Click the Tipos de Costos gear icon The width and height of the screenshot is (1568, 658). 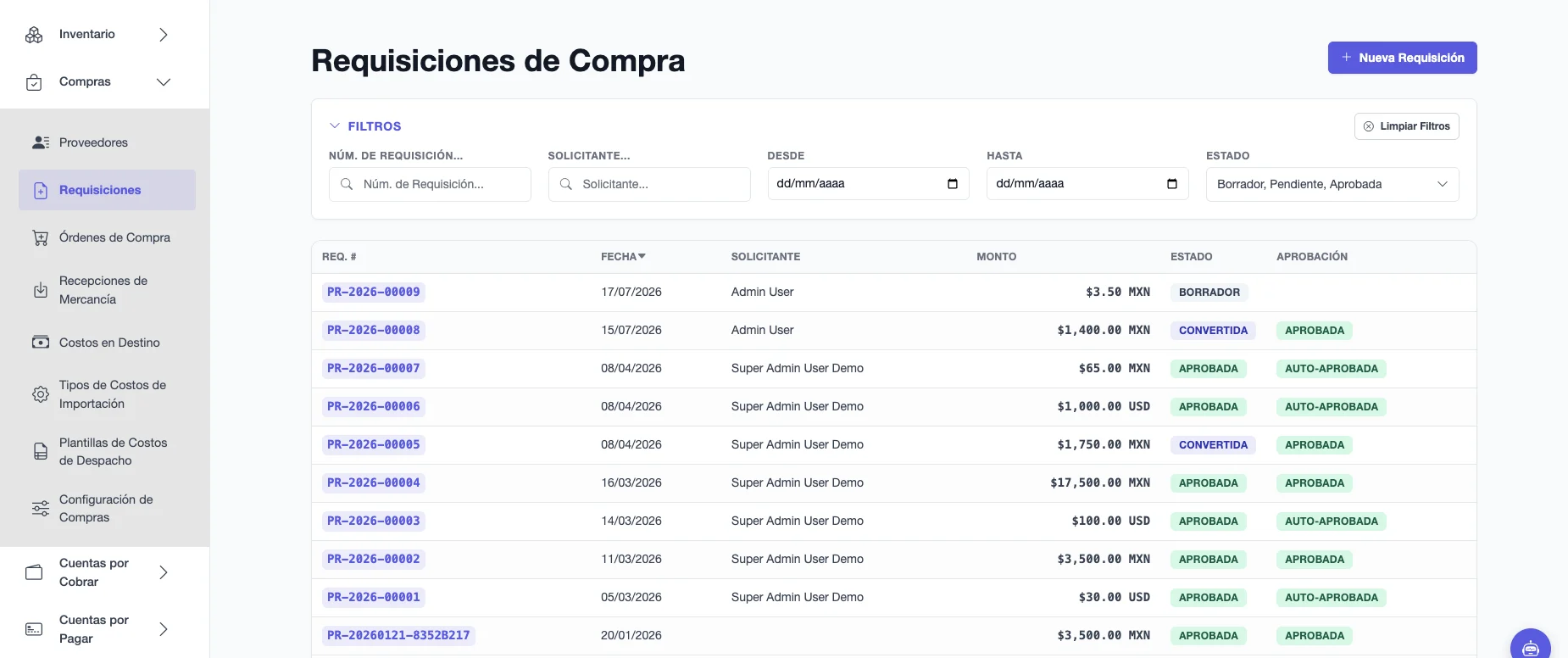pos(41,394)
